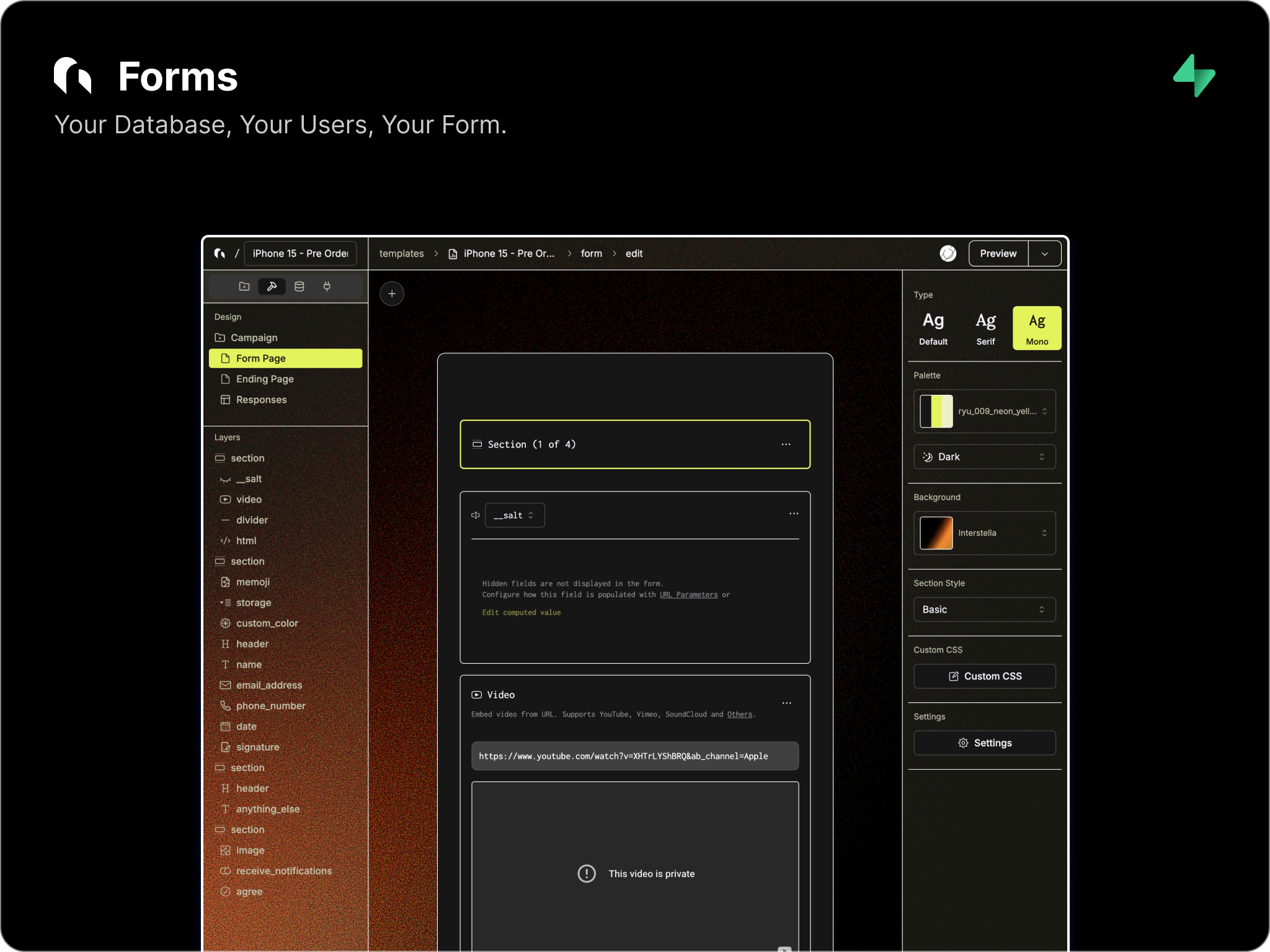Open the Dark theme dropdown
This screenshot has height=952, width=1270.
coord(984,457)
